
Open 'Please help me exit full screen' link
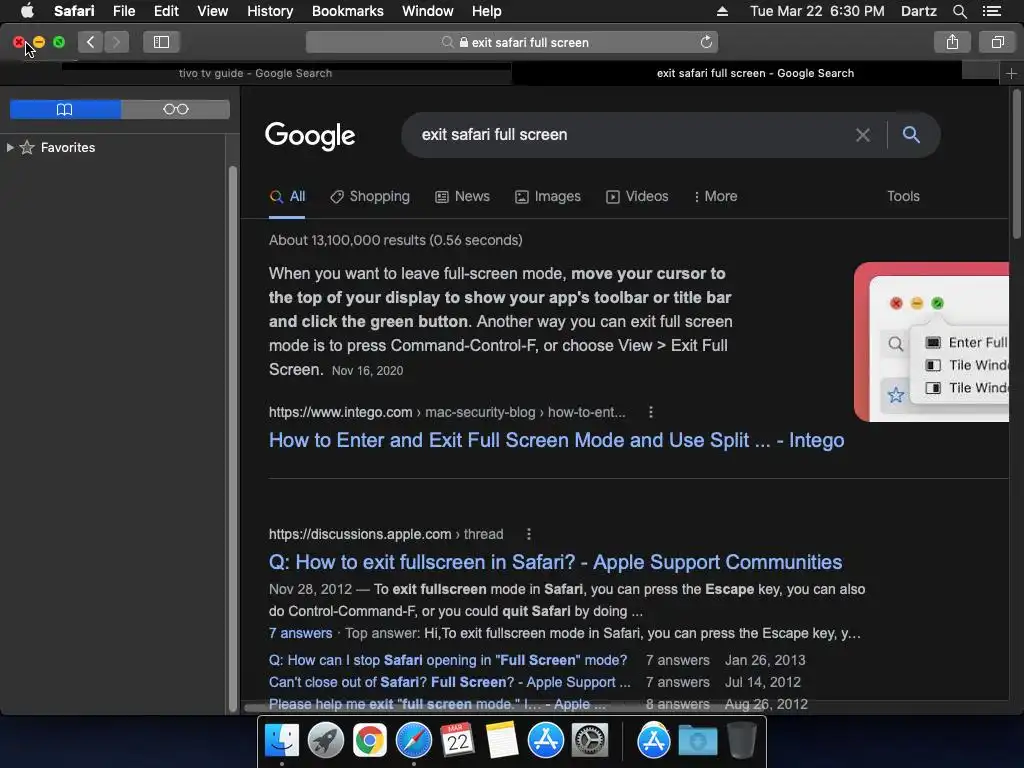pos(438,705)
